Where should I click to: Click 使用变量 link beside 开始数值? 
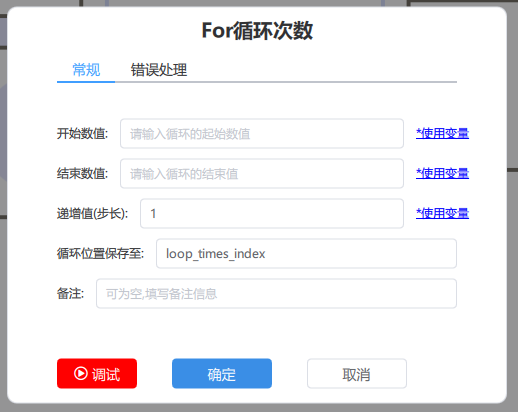[x=442, y=133]
